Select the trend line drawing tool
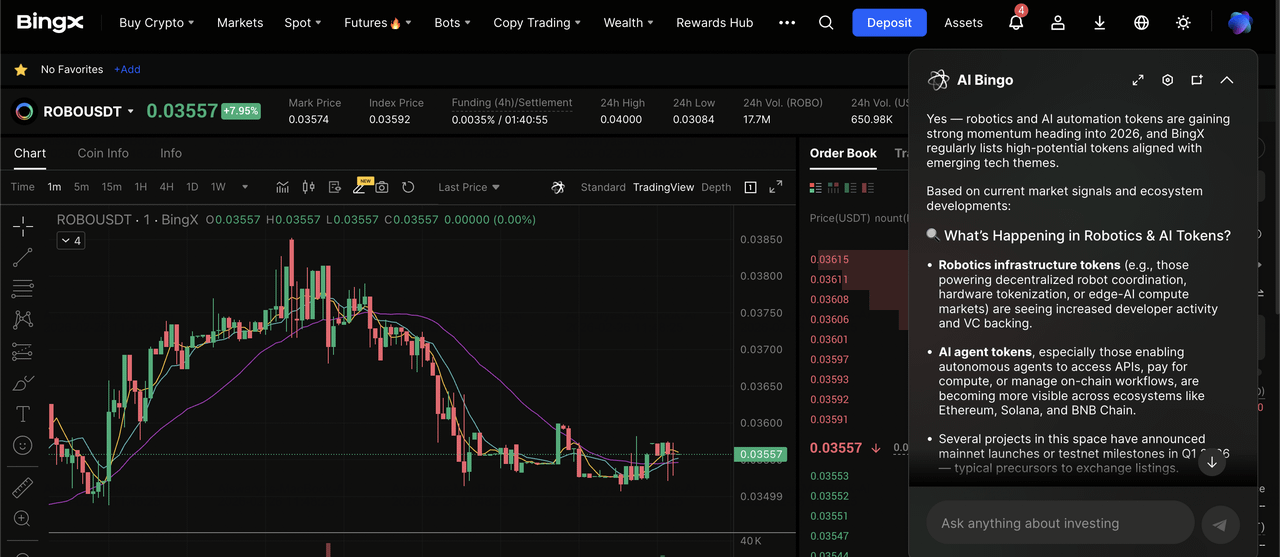This screenshot has height=557, width=1280. (x=22, y=257)
